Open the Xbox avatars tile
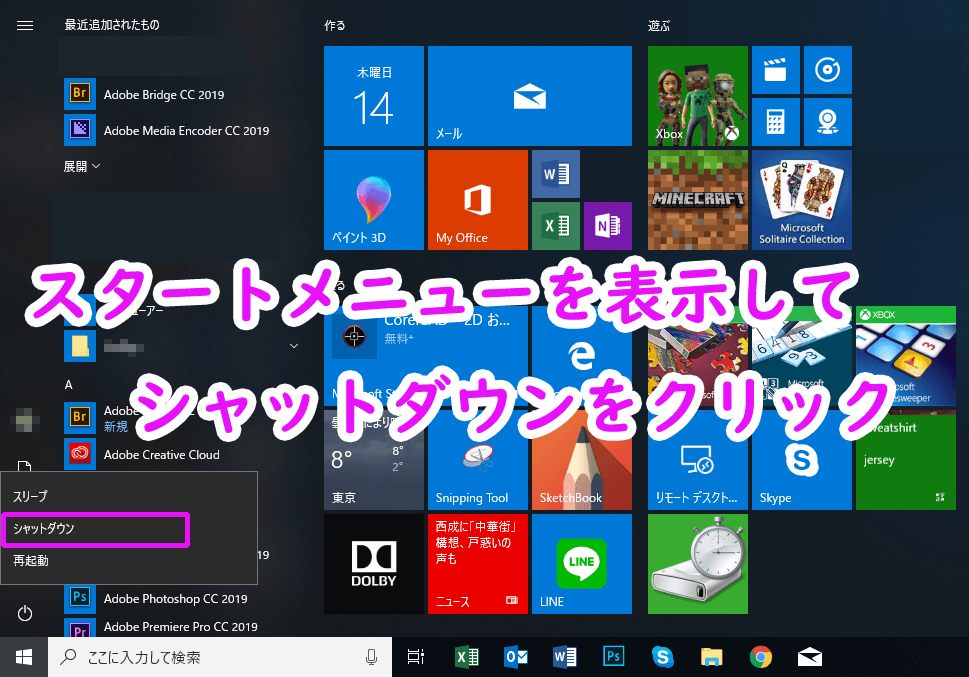This screenshot has width=969, height=677. [698, 96]
